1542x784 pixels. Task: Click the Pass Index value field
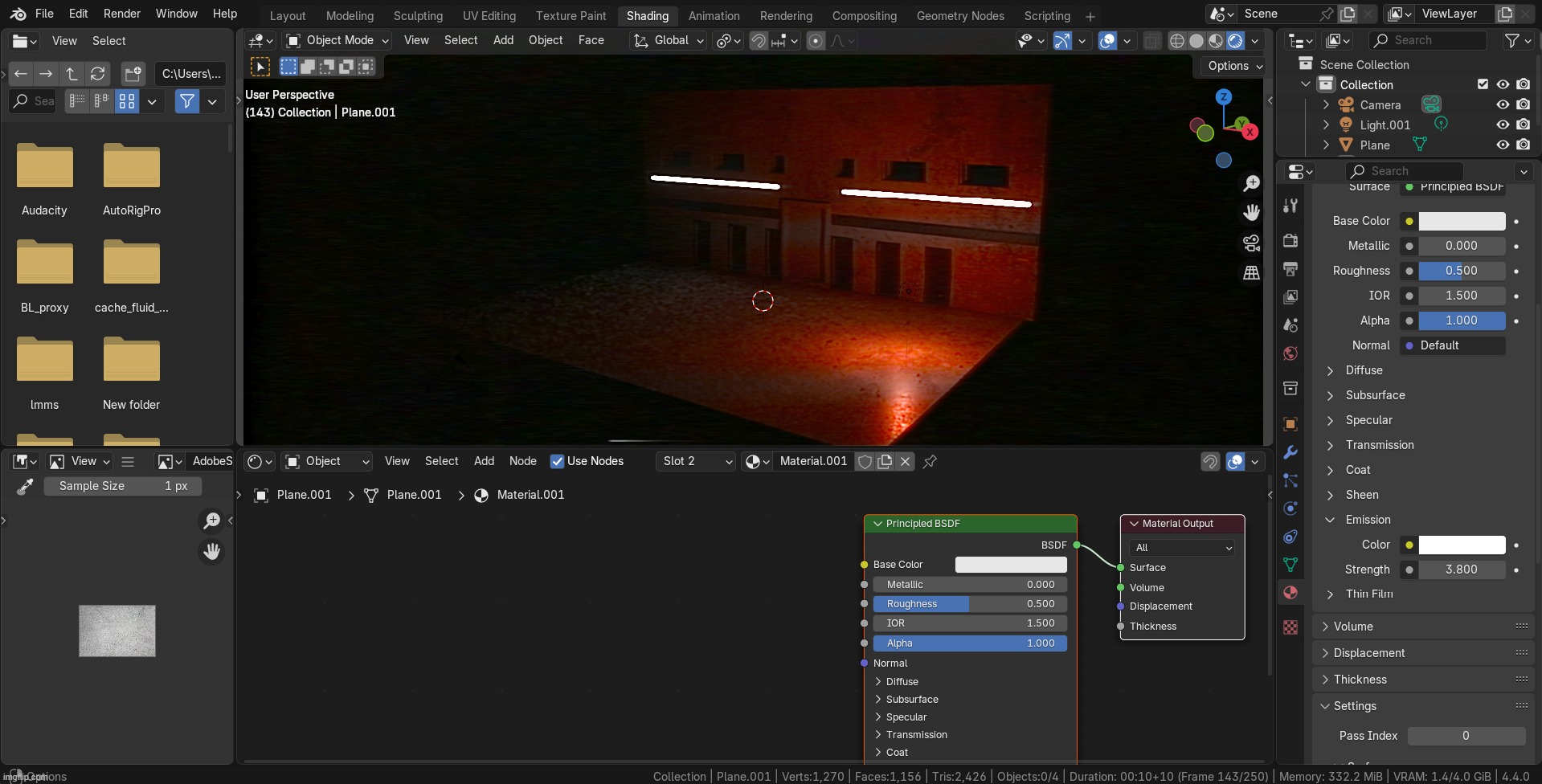coord(1466,736)
